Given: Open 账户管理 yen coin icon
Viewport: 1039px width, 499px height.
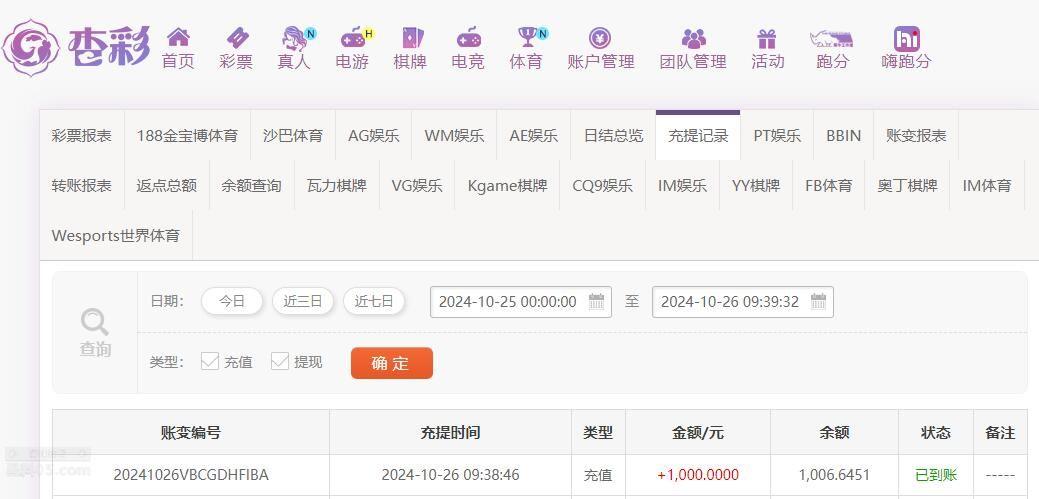Looking at the screenshot, I should [x=600, y=38].
